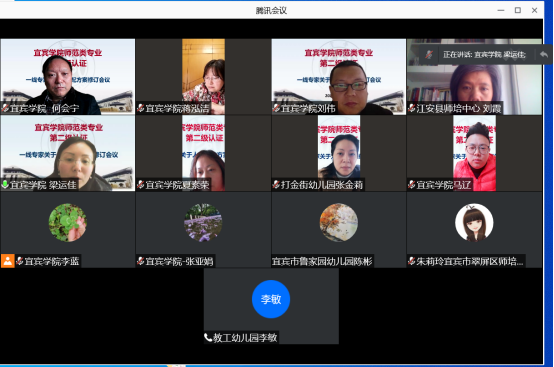Click the muted mic icon in speaking banner
Screen dimensions: 554x367
pos(429,54)
